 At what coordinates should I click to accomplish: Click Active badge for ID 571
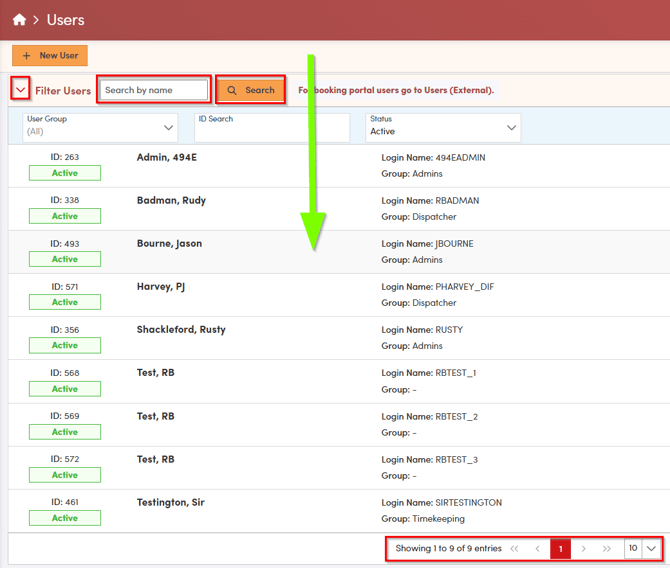(x=65, y=302)
